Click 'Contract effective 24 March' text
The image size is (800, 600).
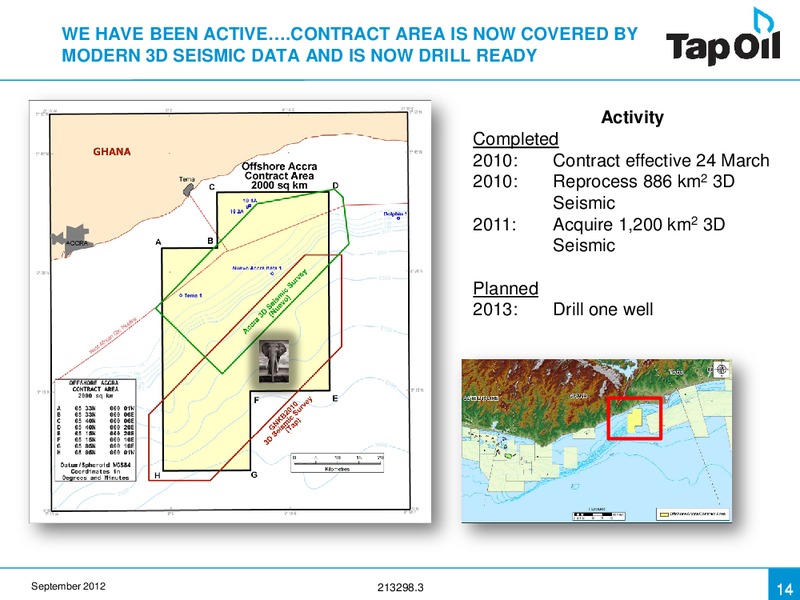point(661,160)
